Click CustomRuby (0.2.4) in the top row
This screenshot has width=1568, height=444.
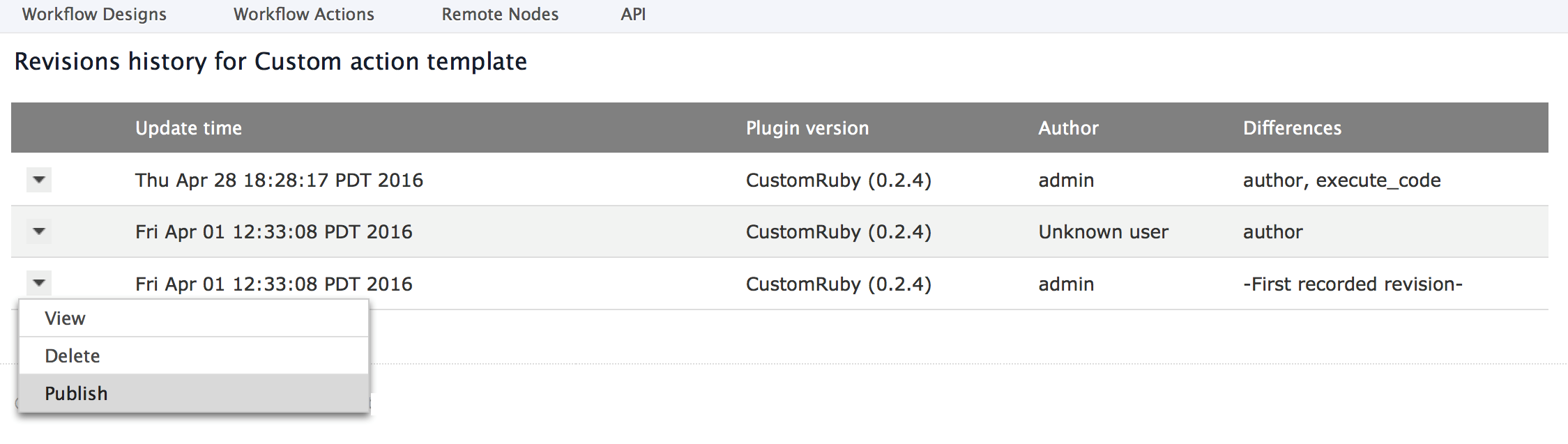(x=839, y=181)
